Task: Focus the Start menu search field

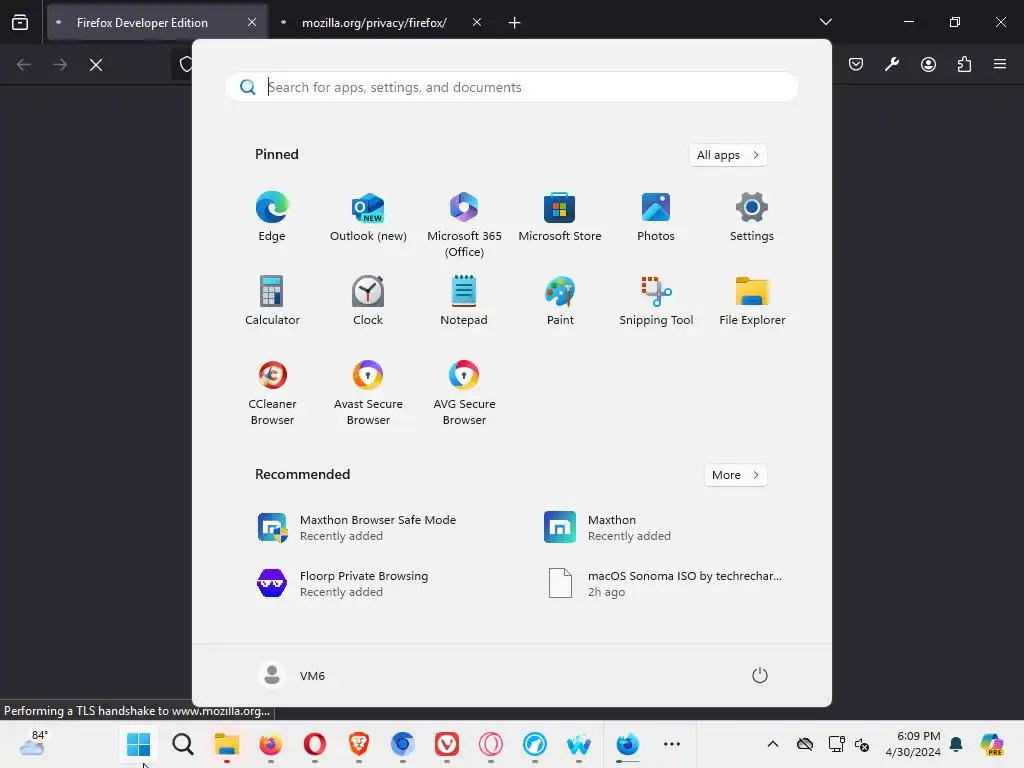Action: point(512,87)
